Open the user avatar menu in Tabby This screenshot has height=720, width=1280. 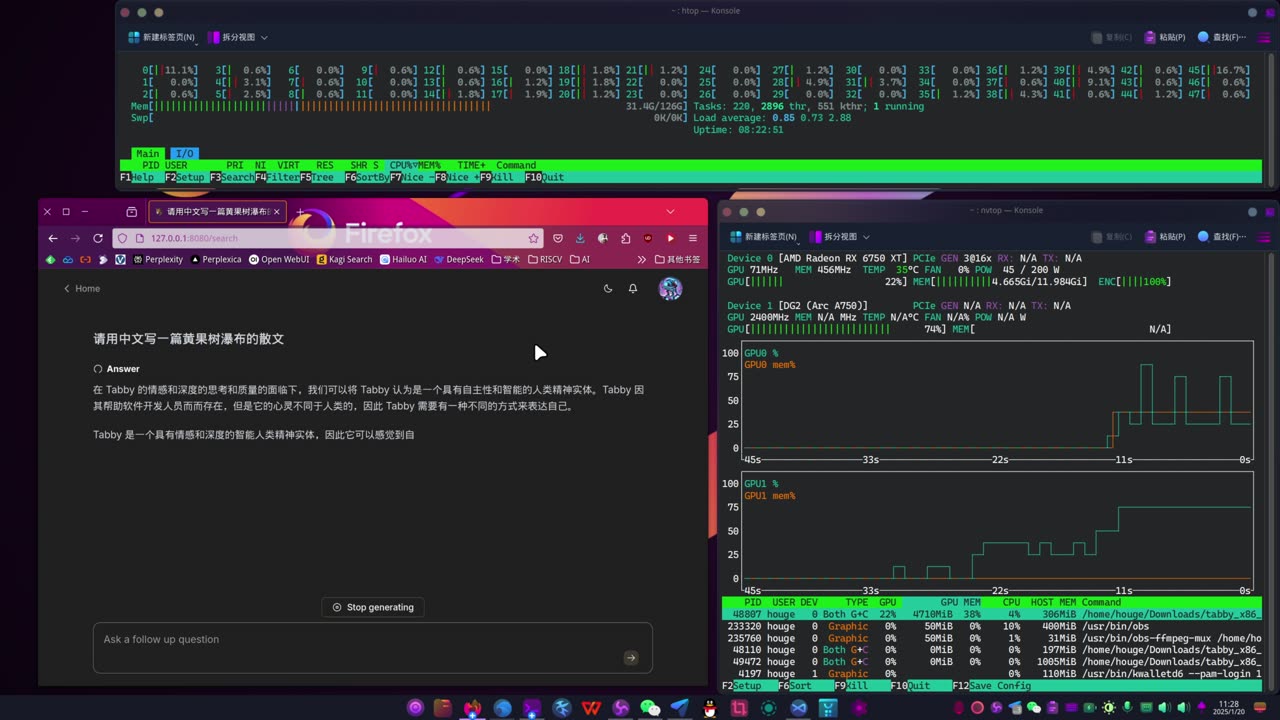click(670, 288)
